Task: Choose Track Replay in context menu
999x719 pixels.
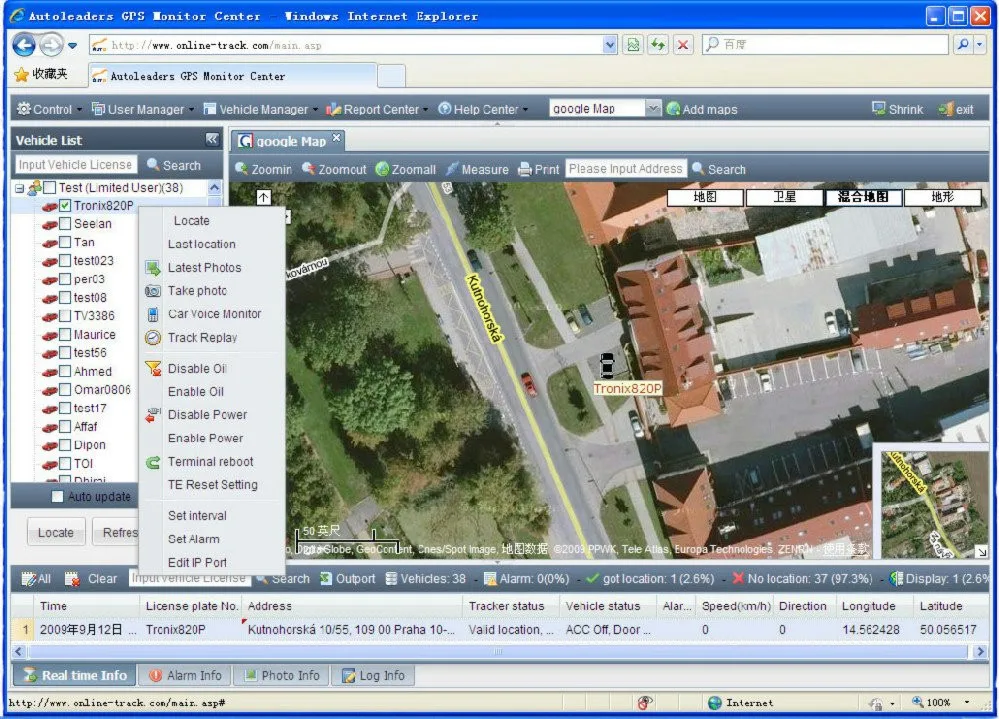Action: [x=202, y=338]
